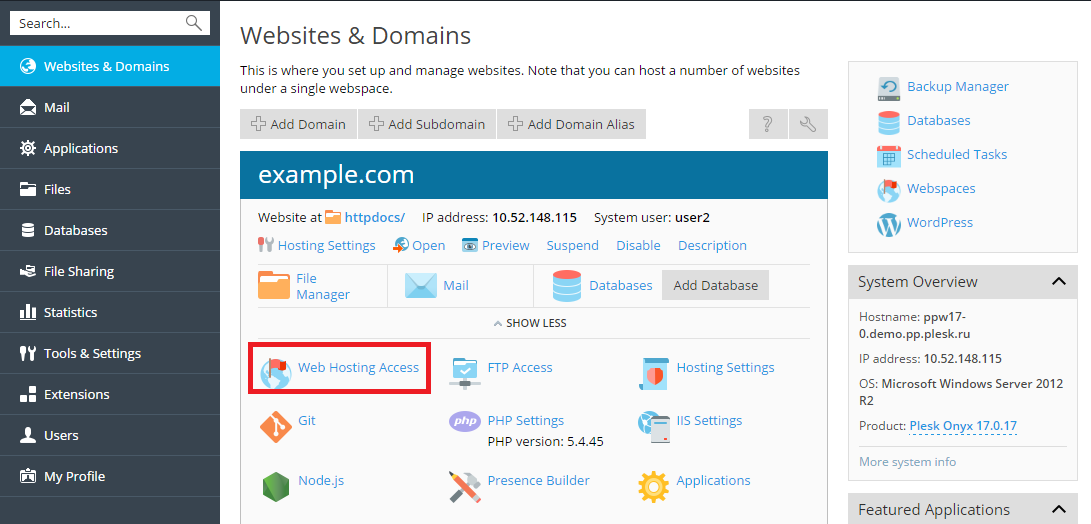Viewport: 1091px width, 524px height.
Task: Click the Backup Manager icon
Action: 888,87
